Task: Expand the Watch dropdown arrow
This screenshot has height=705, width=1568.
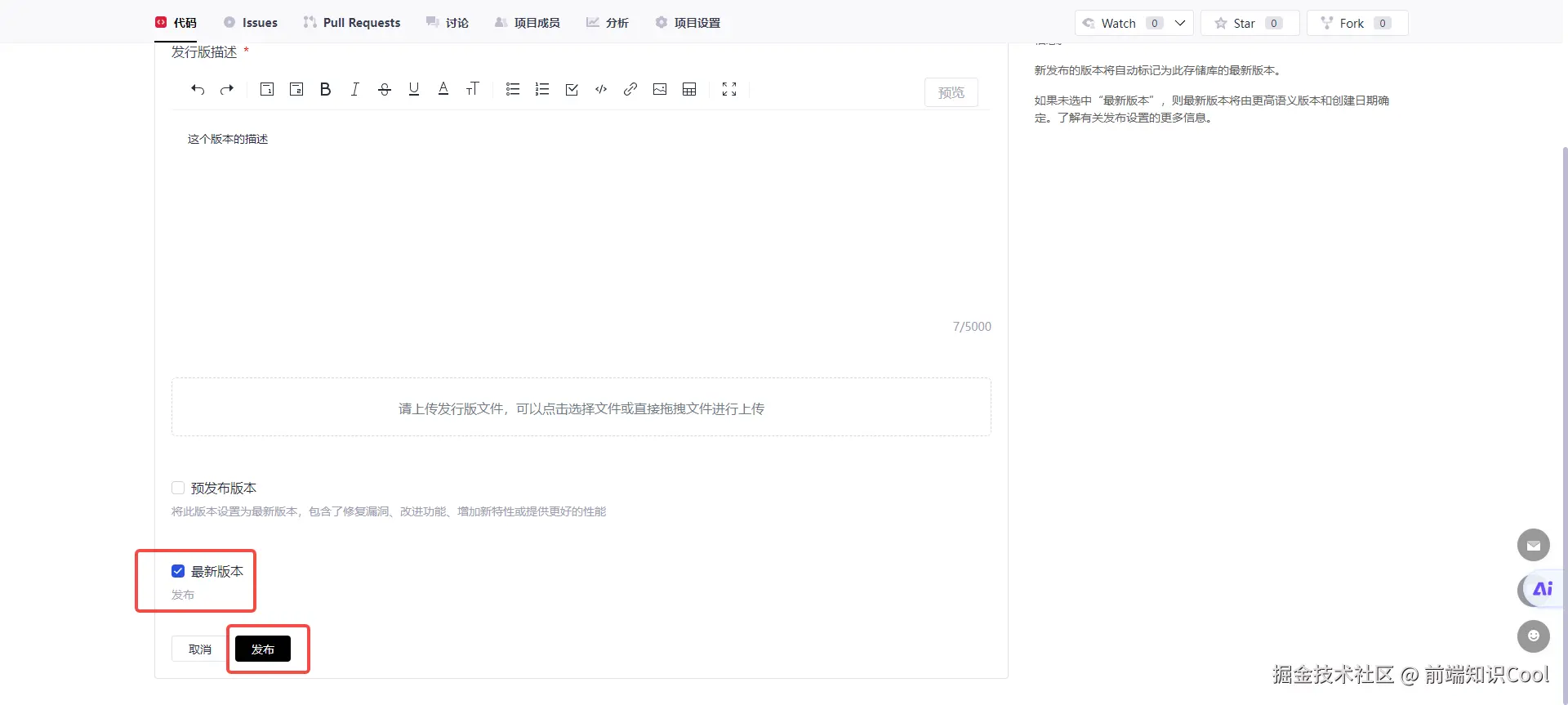Action: click(1180, 23)
